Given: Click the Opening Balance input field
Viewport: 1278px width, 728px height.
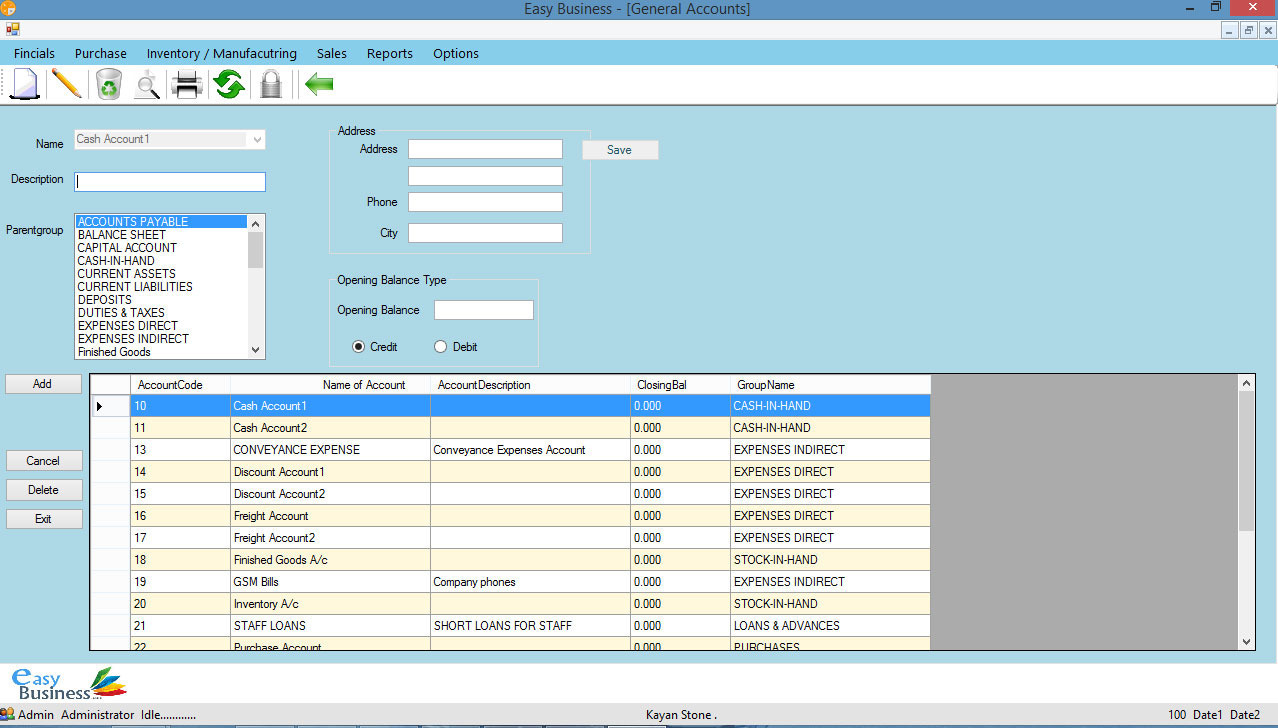Looking at the screenshot, I should [483, 310].
